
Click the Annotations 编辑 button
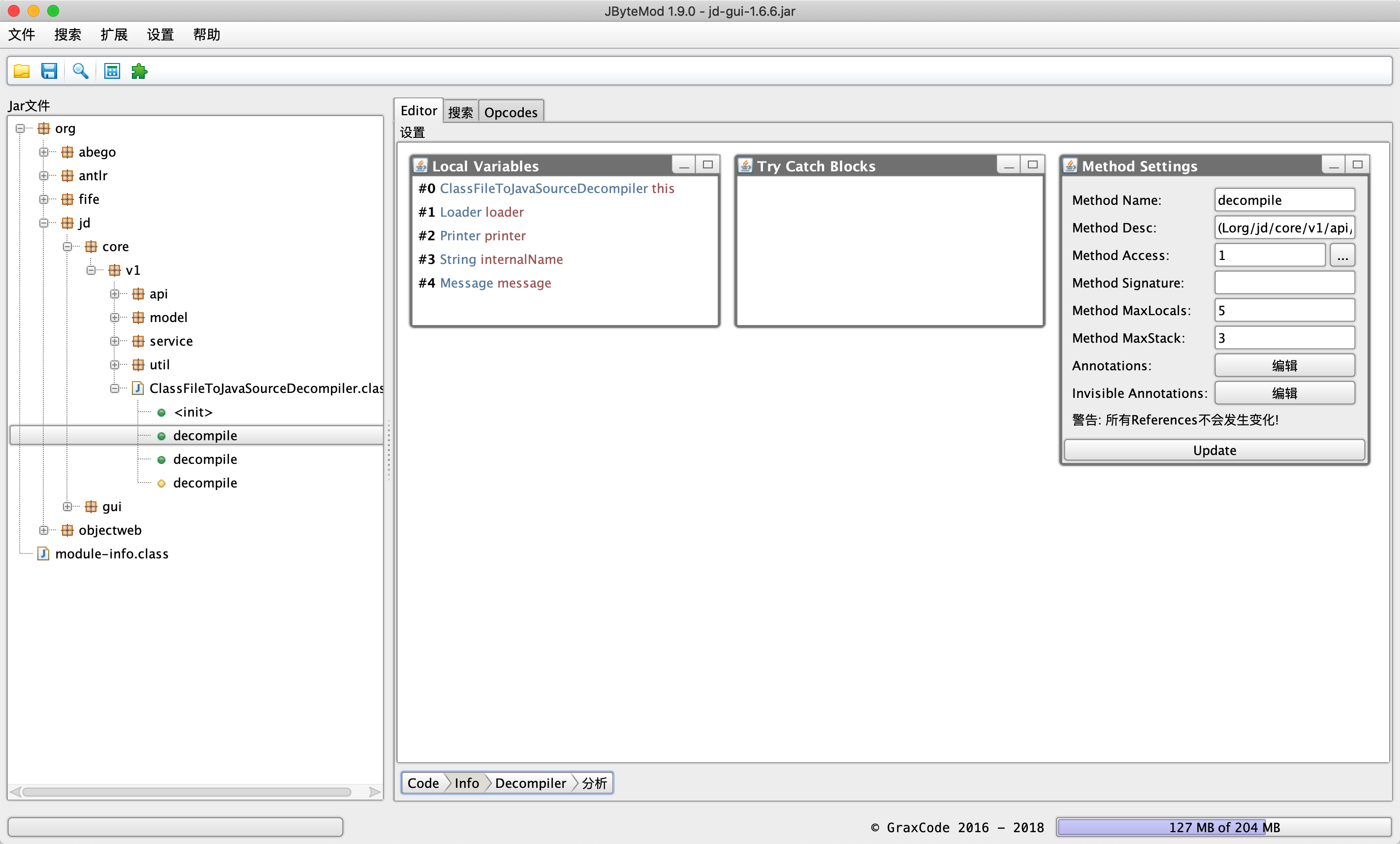pos(1284,365)
